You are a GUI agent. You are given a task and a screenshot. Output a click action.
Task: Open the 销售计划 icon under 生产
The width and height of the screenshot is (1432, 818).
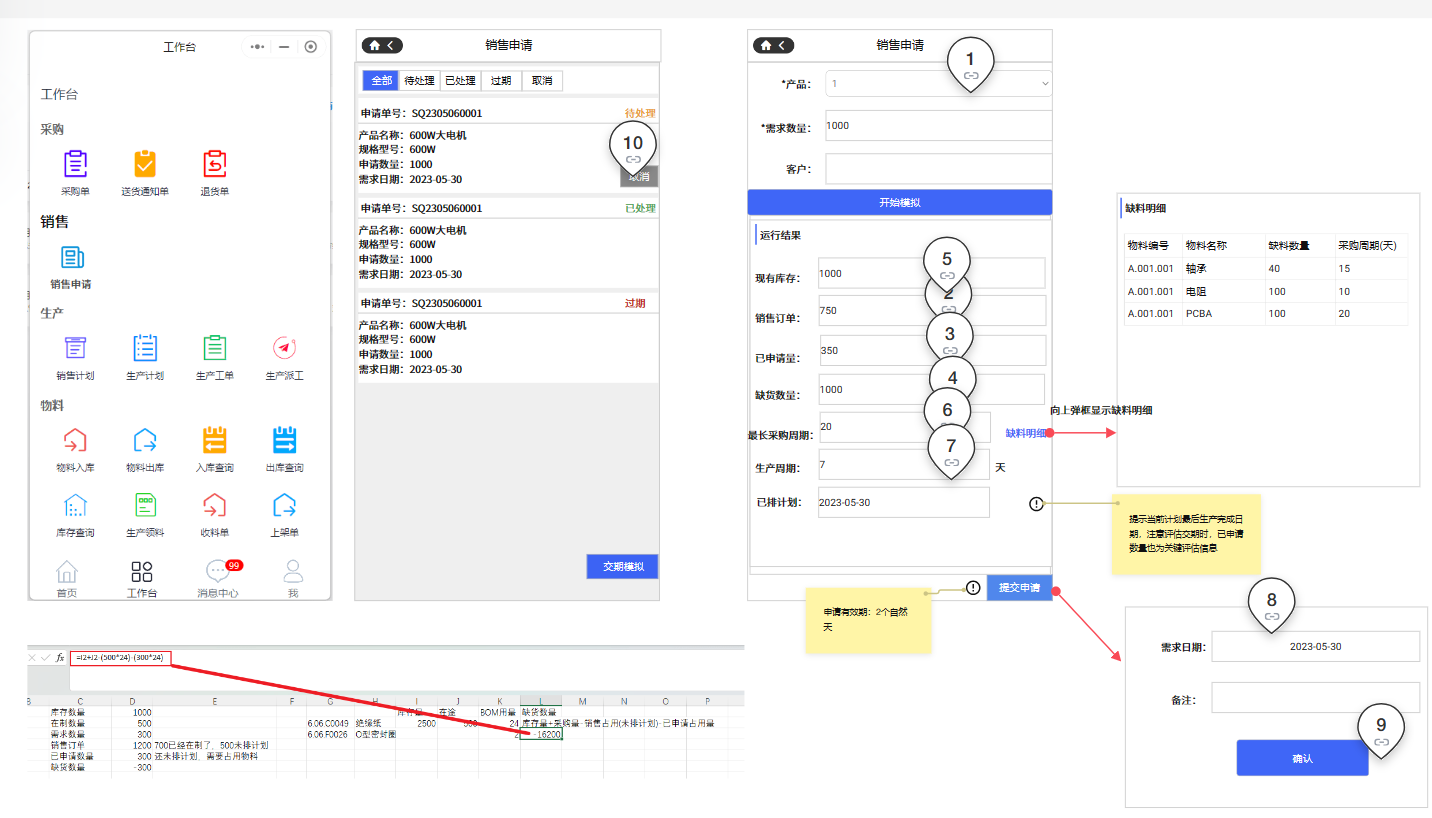point(75,348)
